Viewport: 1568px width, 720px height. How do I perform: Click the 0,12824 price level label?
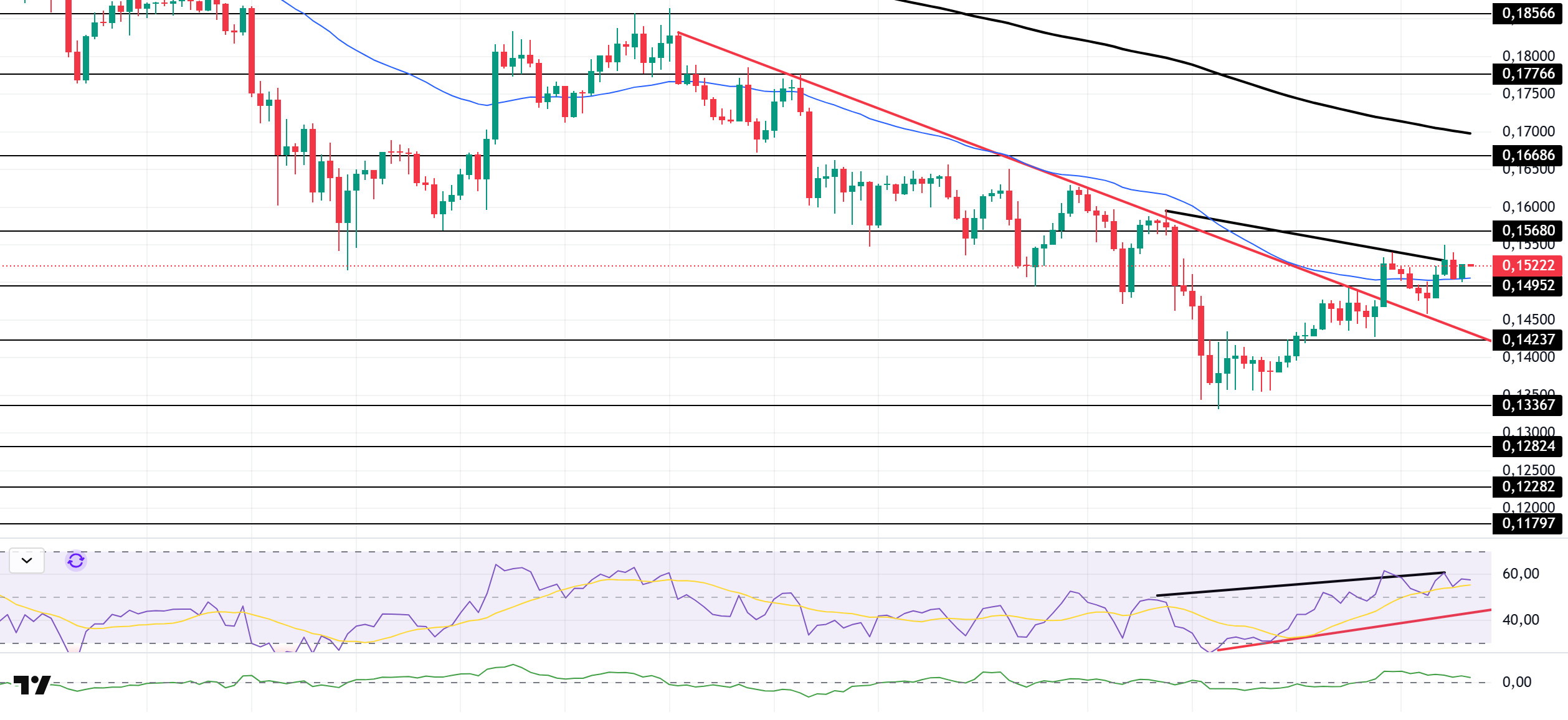pyautogui.click(x=1528, y=446)
